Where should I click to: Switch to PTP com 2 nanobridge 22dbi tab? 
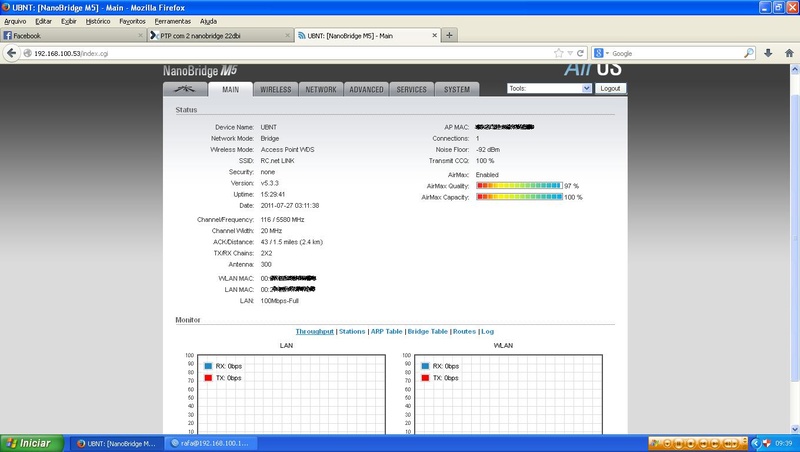(220, 35)
